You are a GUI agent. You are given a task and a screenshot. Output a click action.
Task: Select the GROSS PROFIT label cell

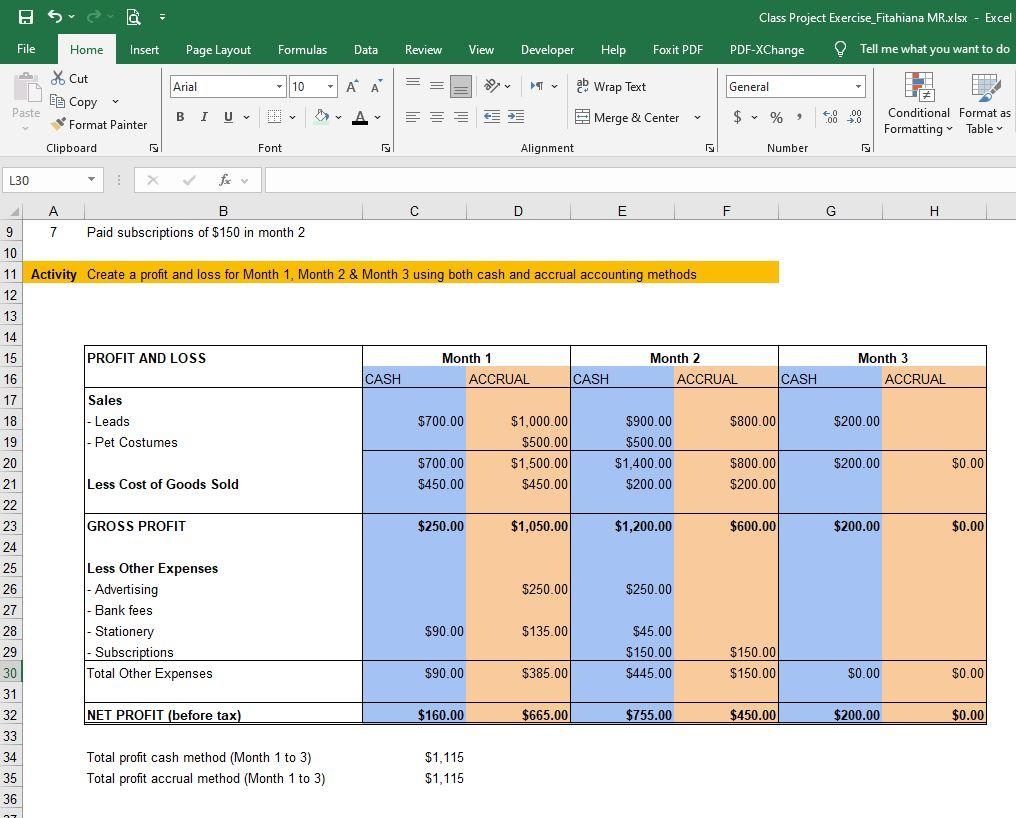pos(223,526)
